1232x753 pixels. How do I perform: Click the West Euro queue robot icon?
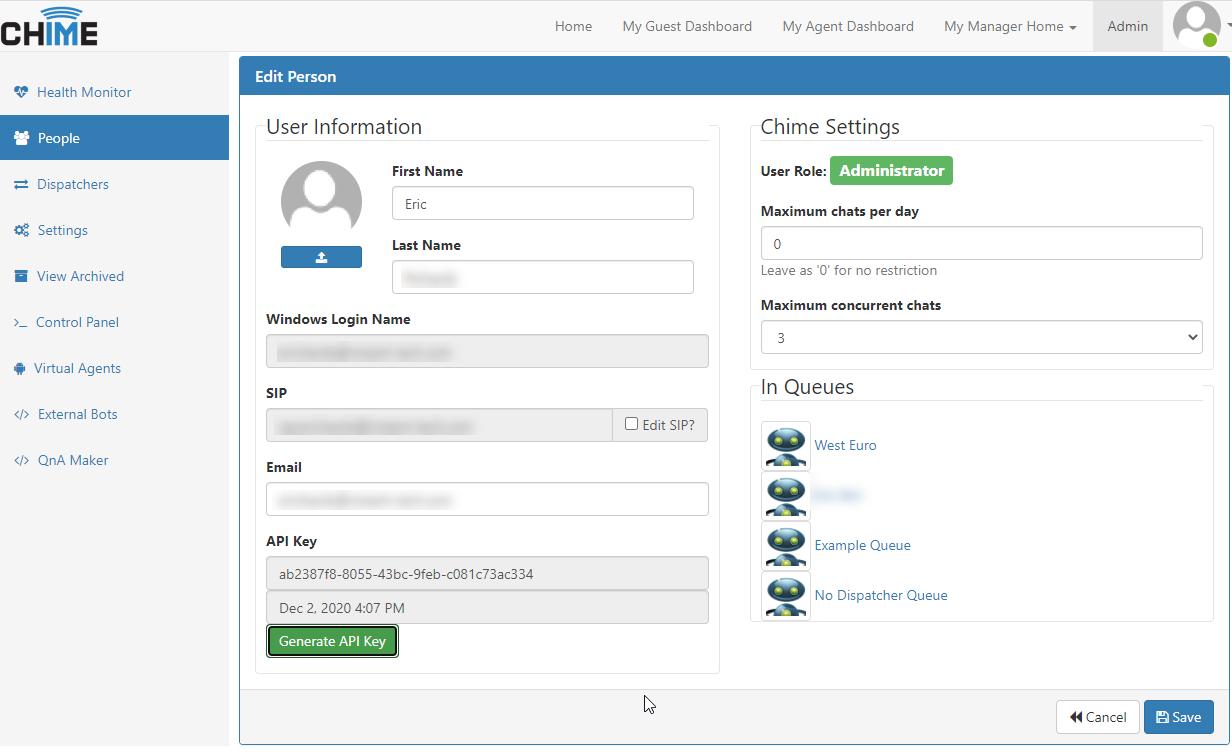click(x=786, y=445)
